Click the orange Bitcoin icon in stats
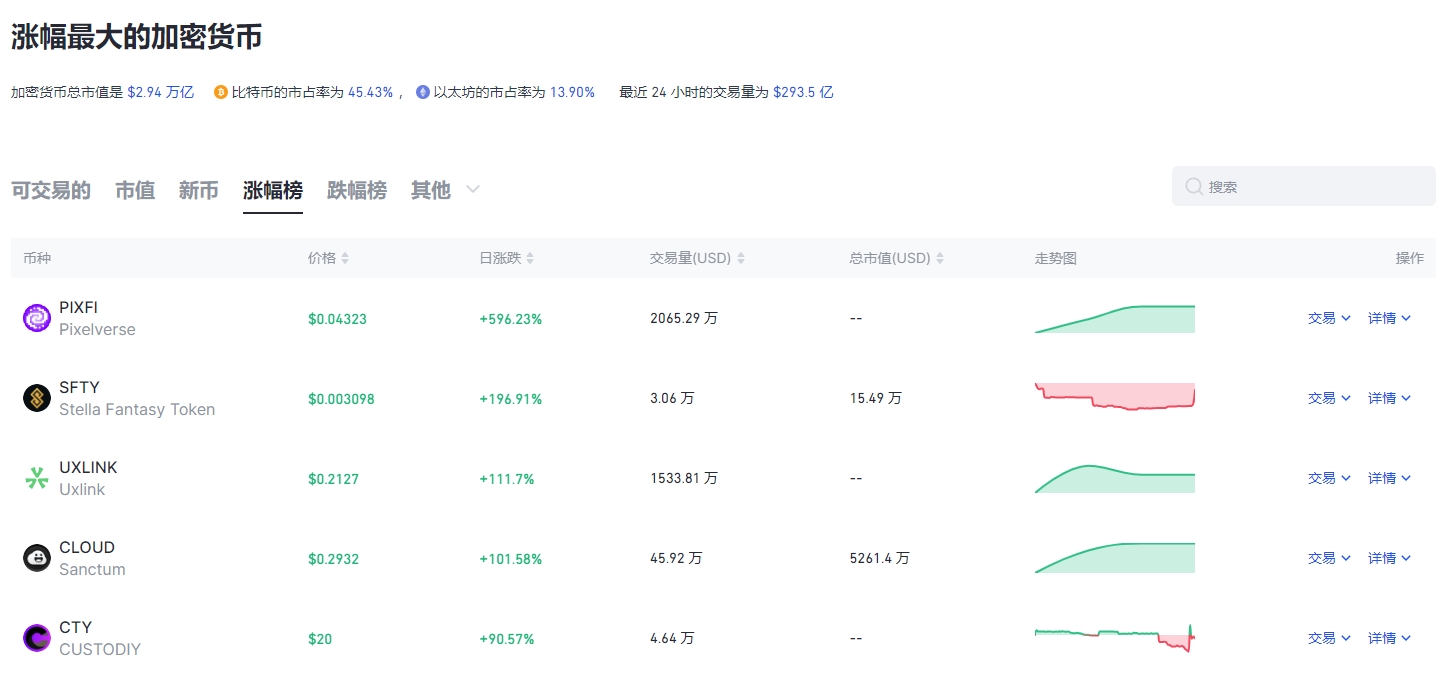This screenshot has height=680, width=1440. tap(221, 92)
